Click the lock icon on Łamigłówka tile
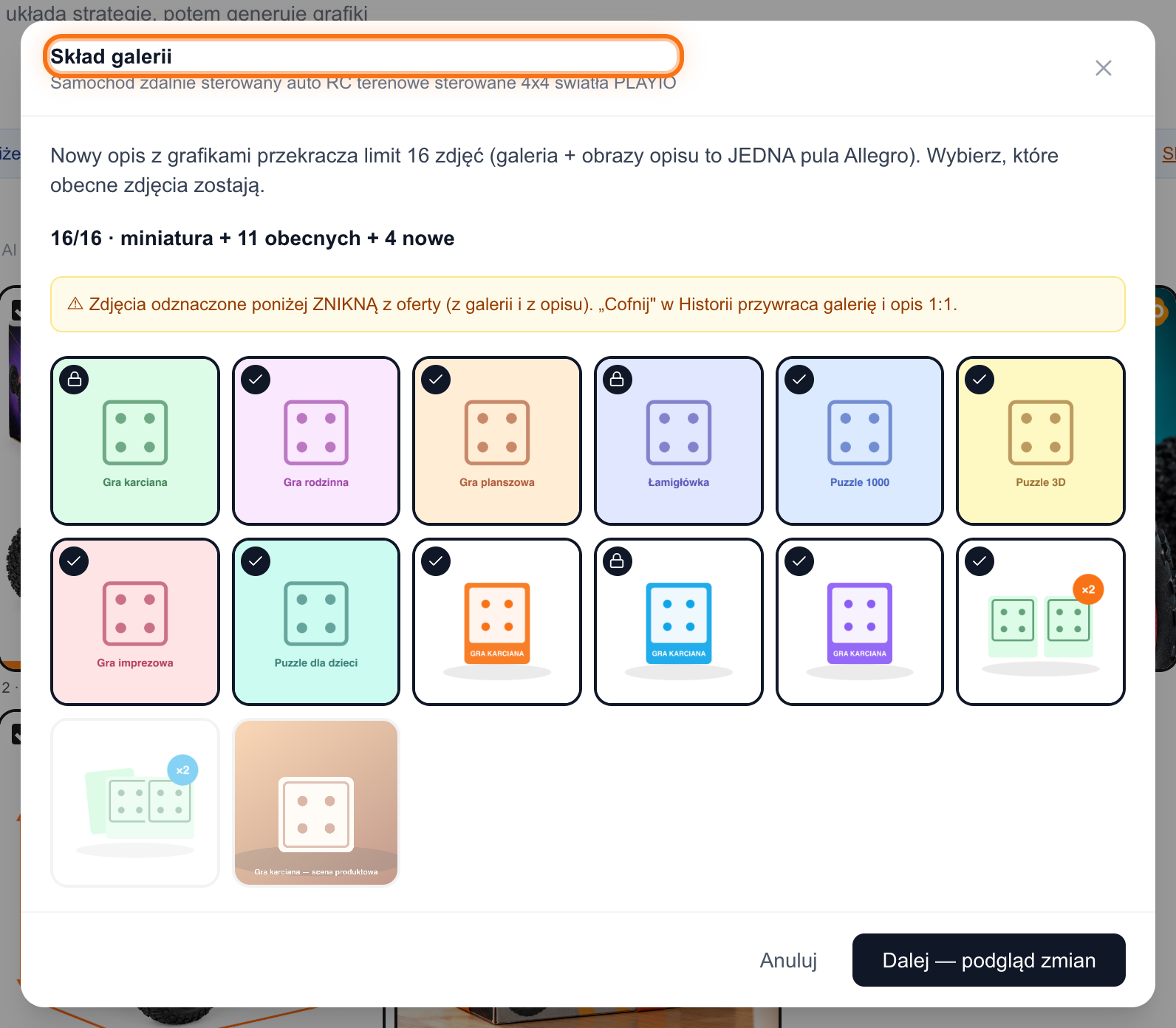The image size is (1176, 1028). click(618, 380)
